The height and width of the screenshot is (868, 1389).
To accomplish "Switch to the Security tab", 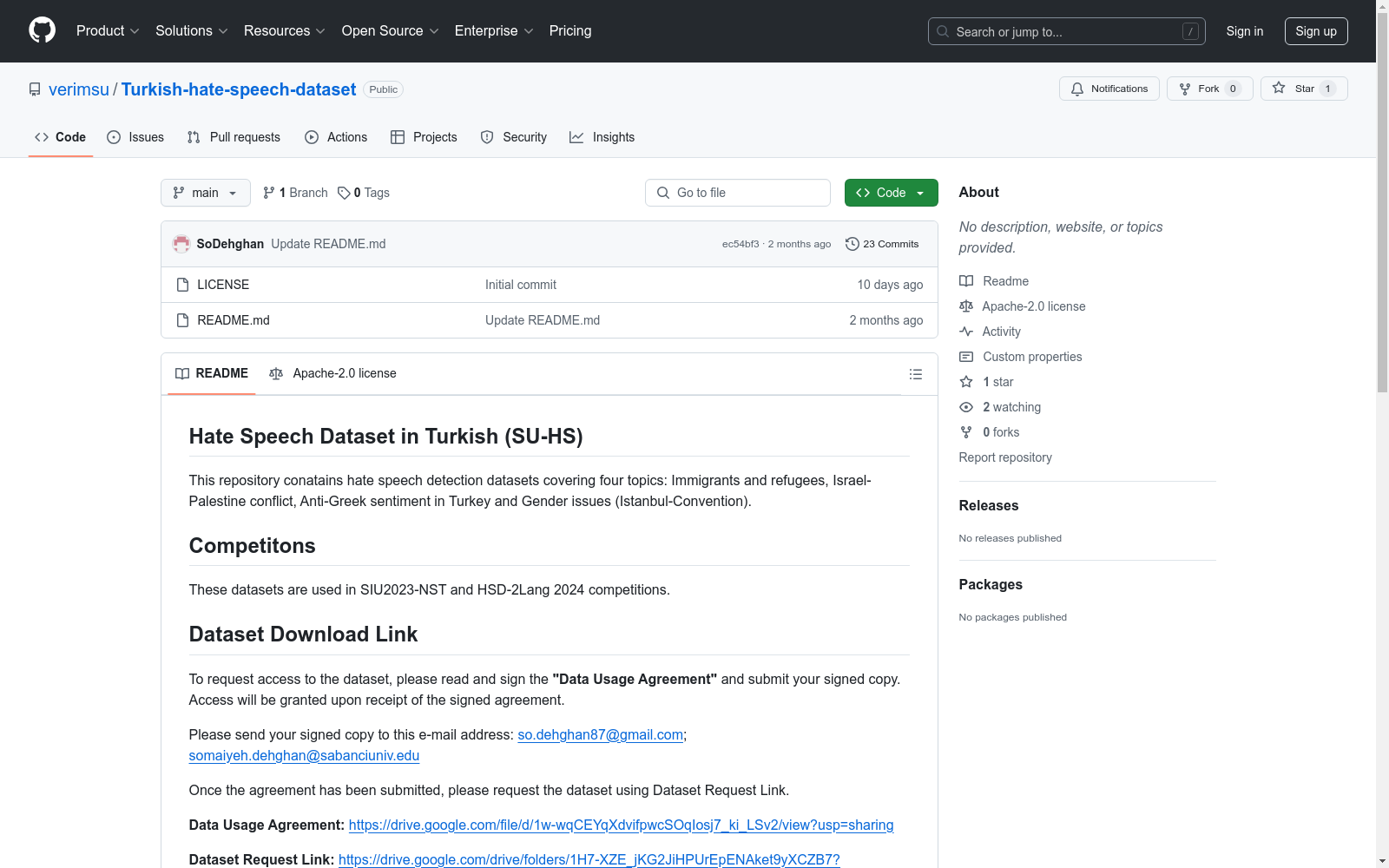I will 514,137.
